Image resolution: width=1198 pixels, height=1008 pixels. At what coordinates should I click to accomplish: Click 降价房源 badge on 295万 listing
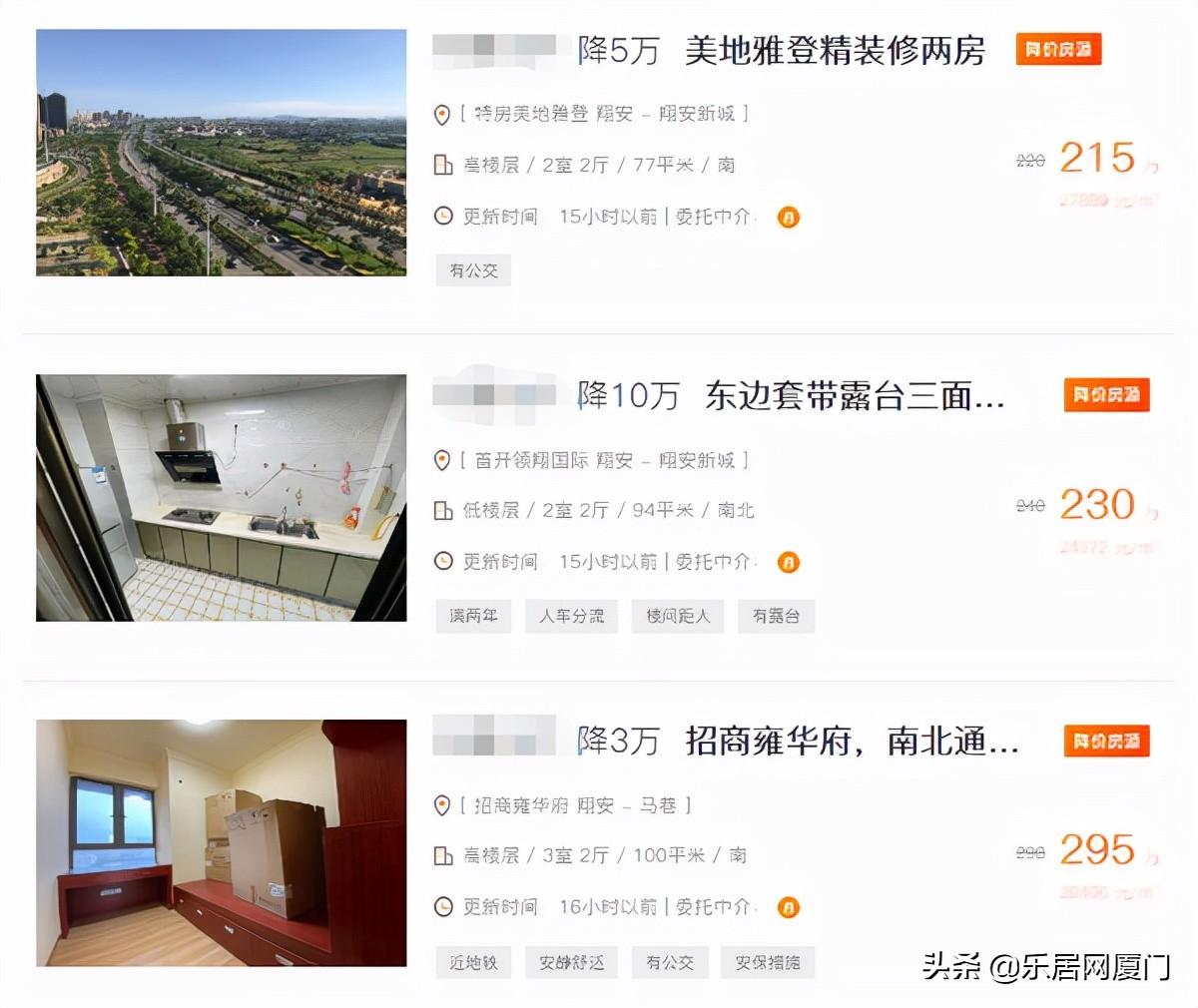tap(1106, 741)
